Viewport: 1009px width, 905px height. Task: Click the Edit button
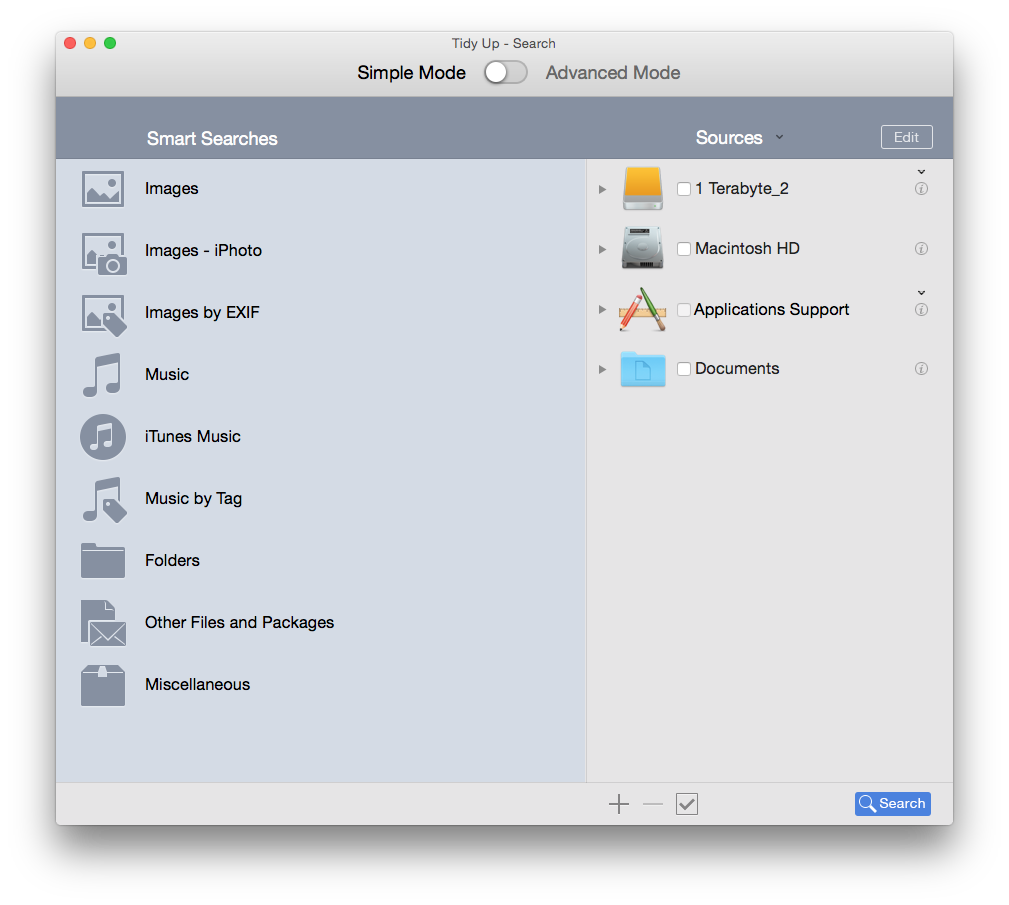[x=906, y=137]
